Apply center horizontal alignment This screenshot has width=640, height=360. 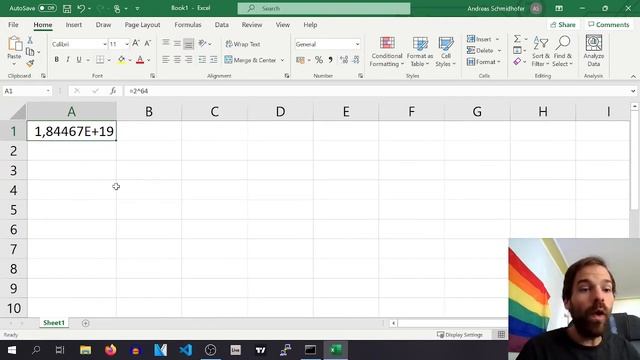(177, 60)
